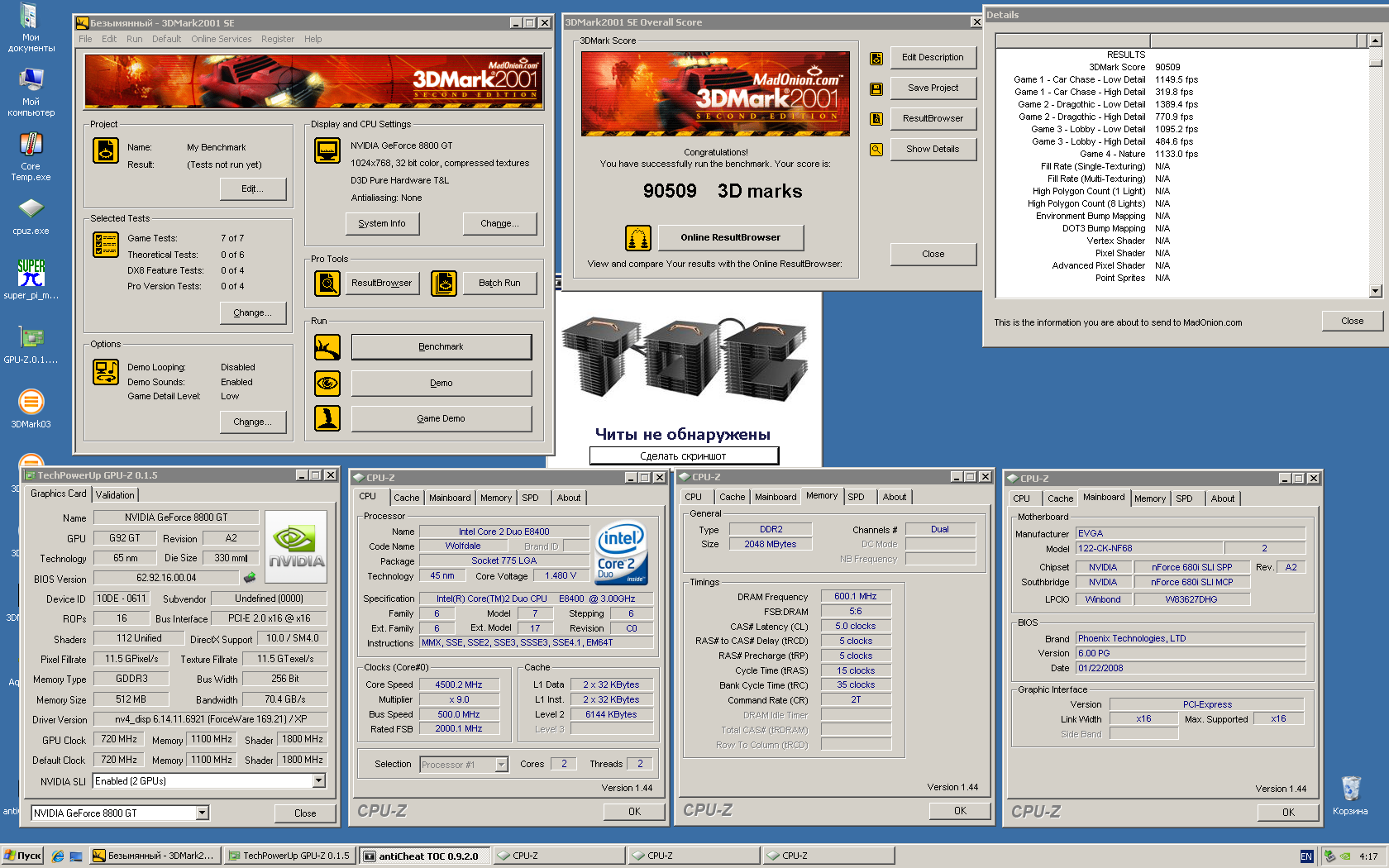Open the File menu in 3DMark2001
This screenshot has height=868, width=1389.
tap(85, 39)
